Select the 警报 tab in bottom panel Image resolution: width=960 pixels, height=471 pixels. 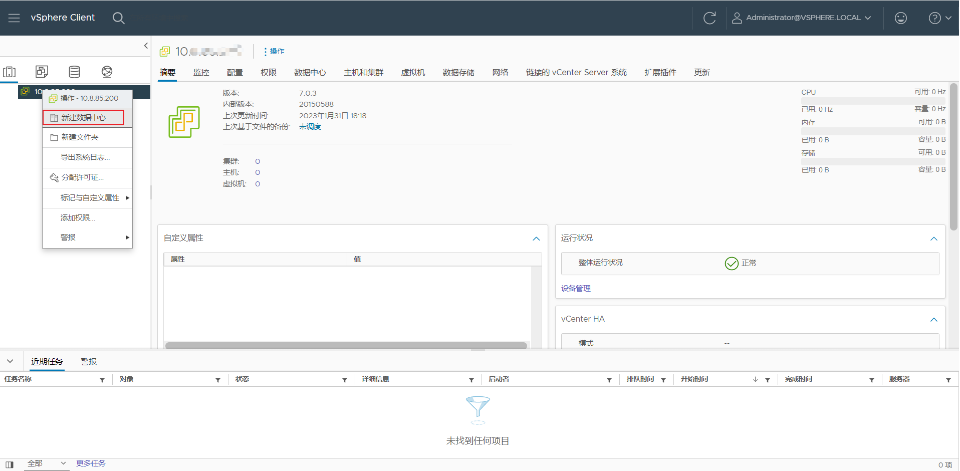click(x=89, y=361)
